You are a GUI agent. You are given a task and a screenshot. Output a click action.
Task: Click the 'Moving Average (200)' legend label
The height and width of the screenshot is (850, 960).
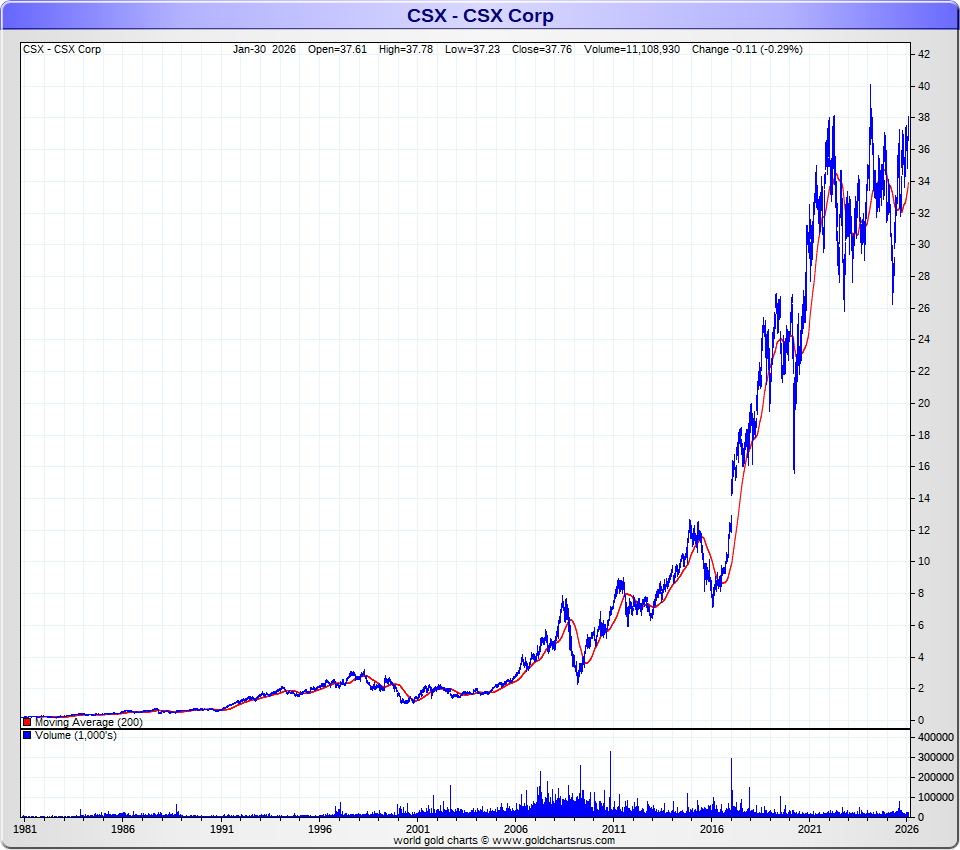pyautogui.click(x=89, y=722)
